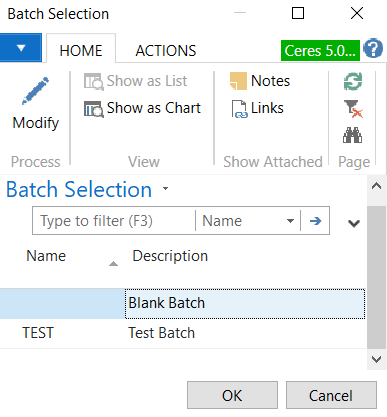Screen dimensions: 387x417
Task: Open Notes in Show Attached group
Action: pos(260,81)
